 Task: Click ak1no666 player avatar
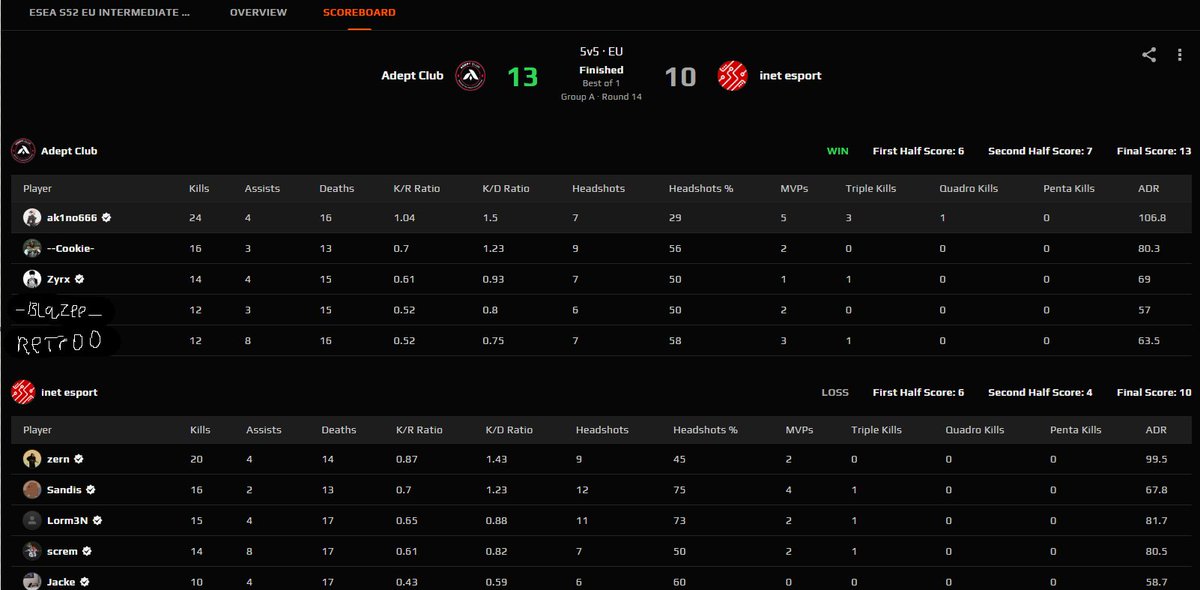[32, 217]
